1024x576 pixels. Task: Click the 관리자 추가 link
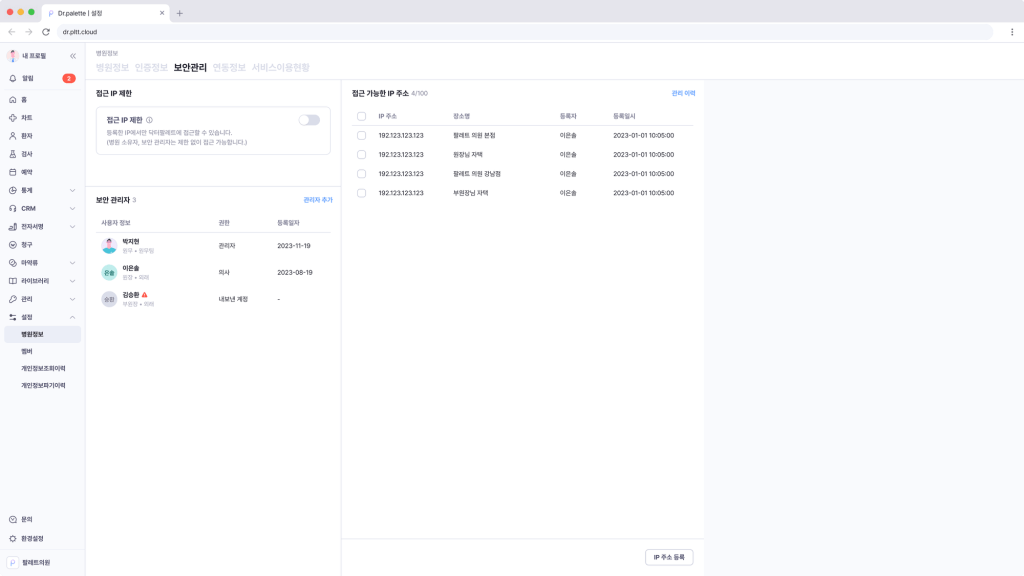click(317, 200)
